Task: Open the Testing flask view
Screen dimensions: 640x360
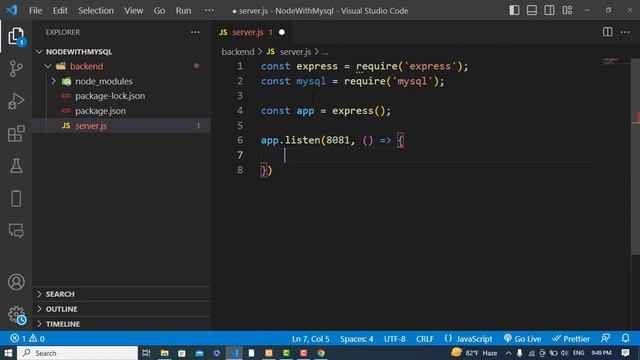Action: [x=16, y=166]
